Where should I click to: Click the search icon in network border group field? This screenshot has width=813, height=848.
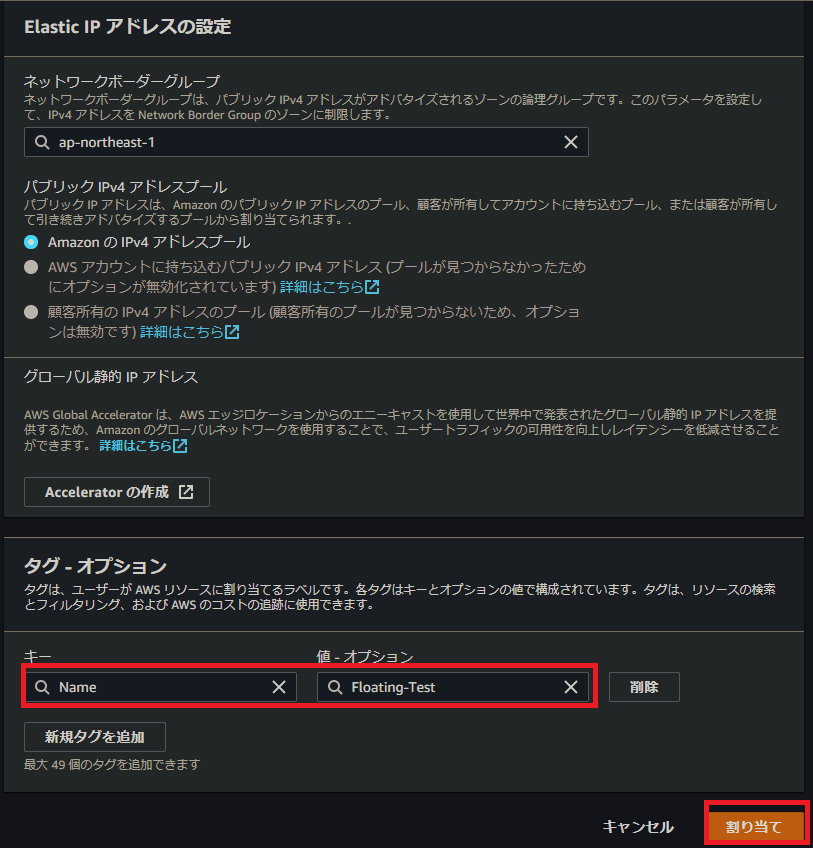(x=42, y=142)
